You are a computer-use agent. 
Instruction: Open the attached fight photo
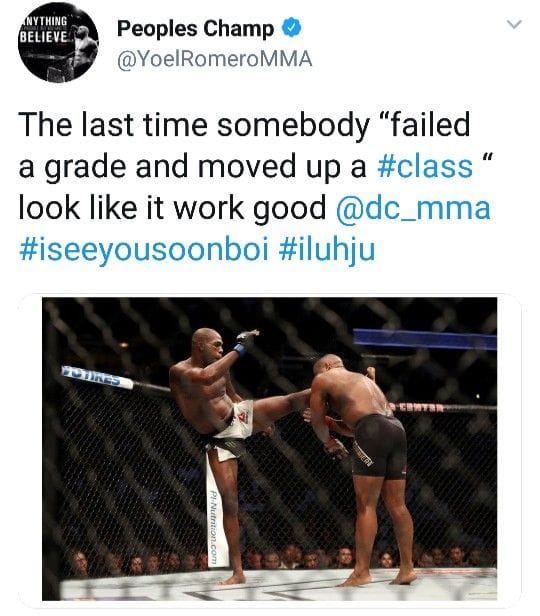click(x=269, y=449)
